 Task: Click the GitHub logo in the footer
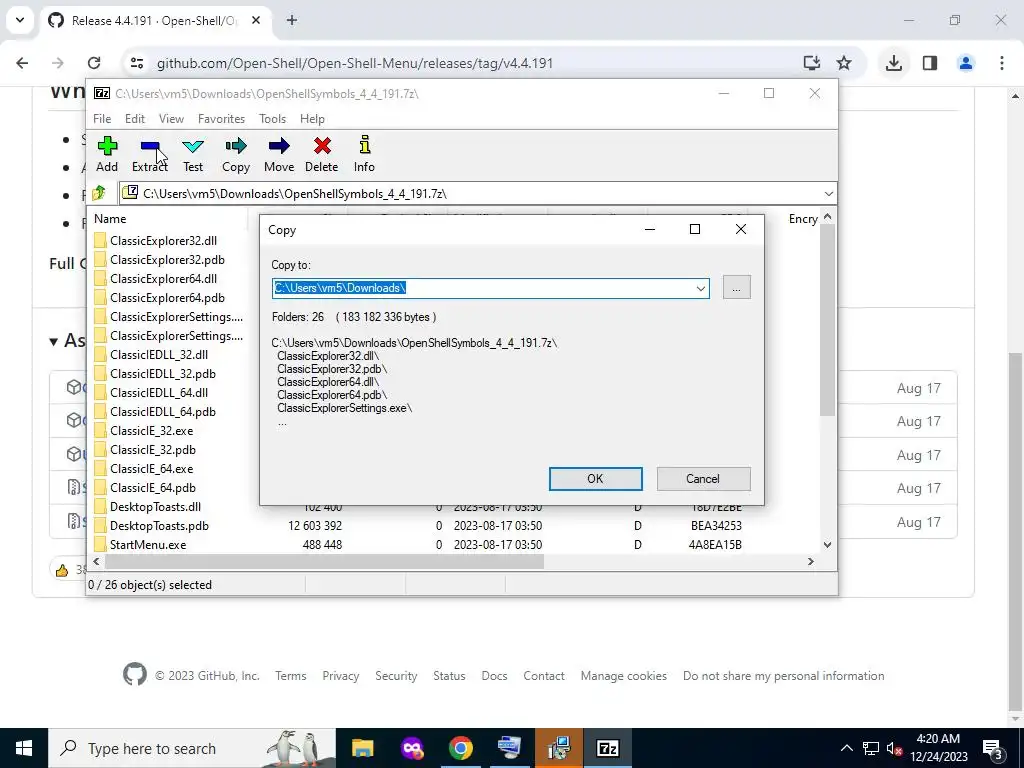click(x=135, y=674)
